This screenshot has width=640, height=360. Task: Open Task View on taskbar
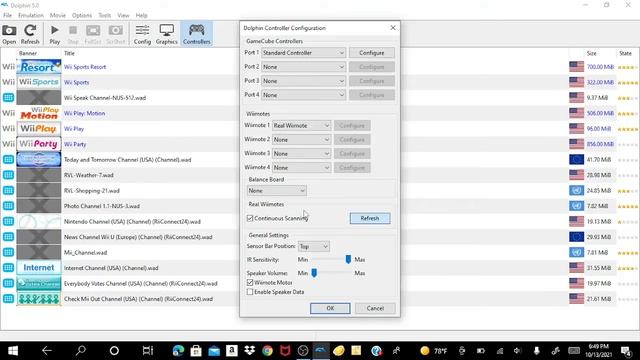148,351
